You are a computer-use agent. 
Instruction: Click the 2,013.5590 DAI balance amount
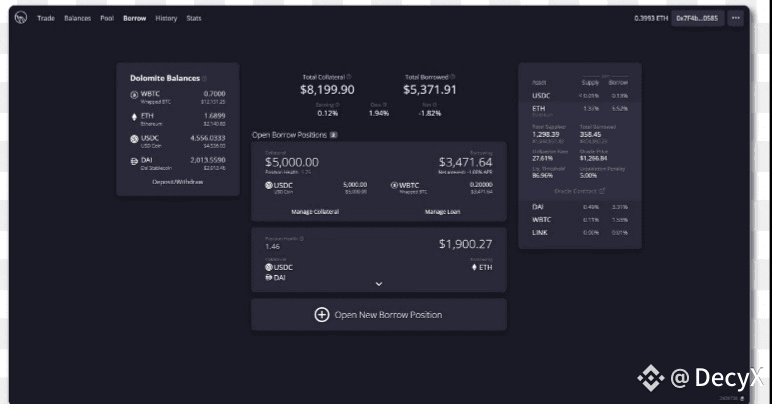point(208,160)
